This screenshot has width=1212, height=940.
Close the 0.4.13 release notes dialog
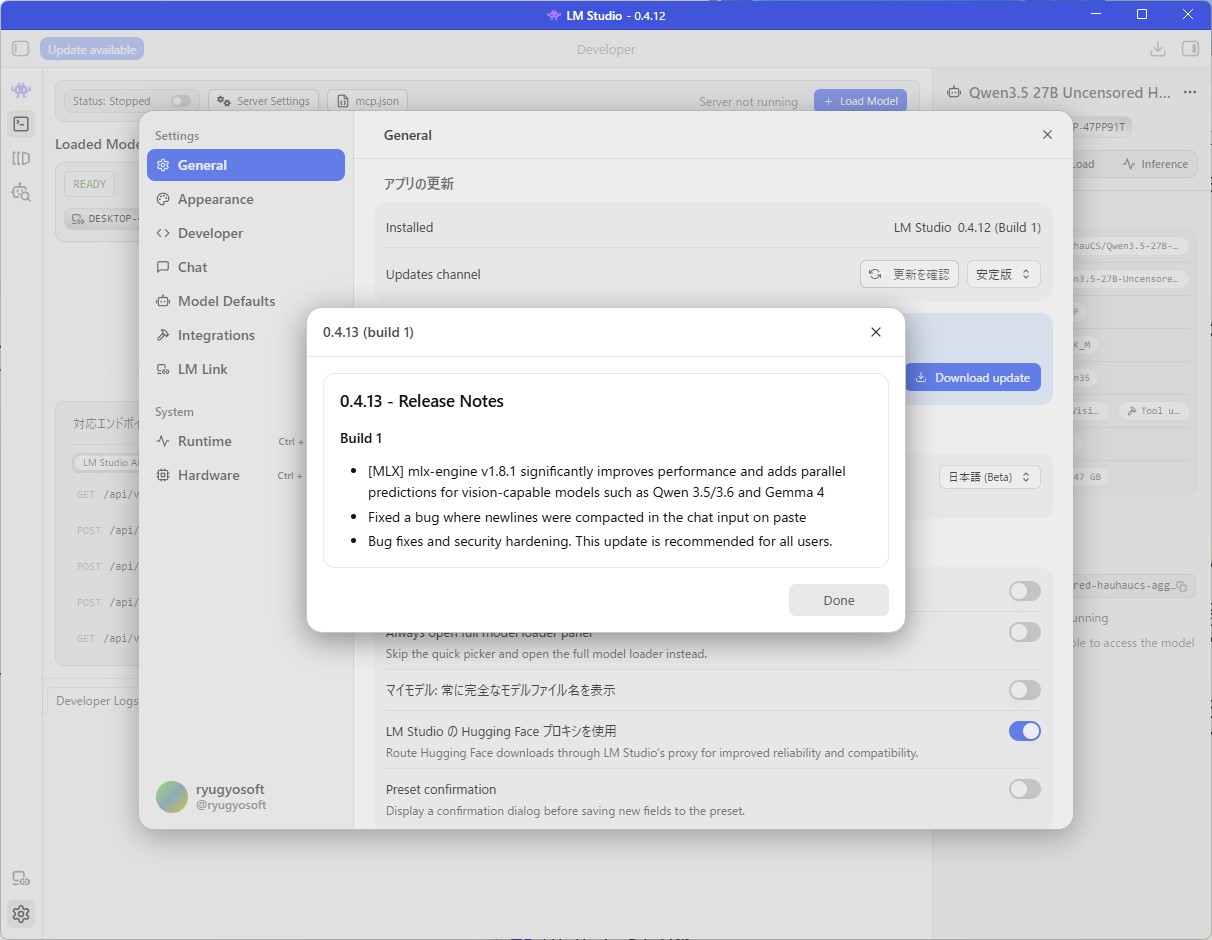pyautogui.click(x=876, y=332)
